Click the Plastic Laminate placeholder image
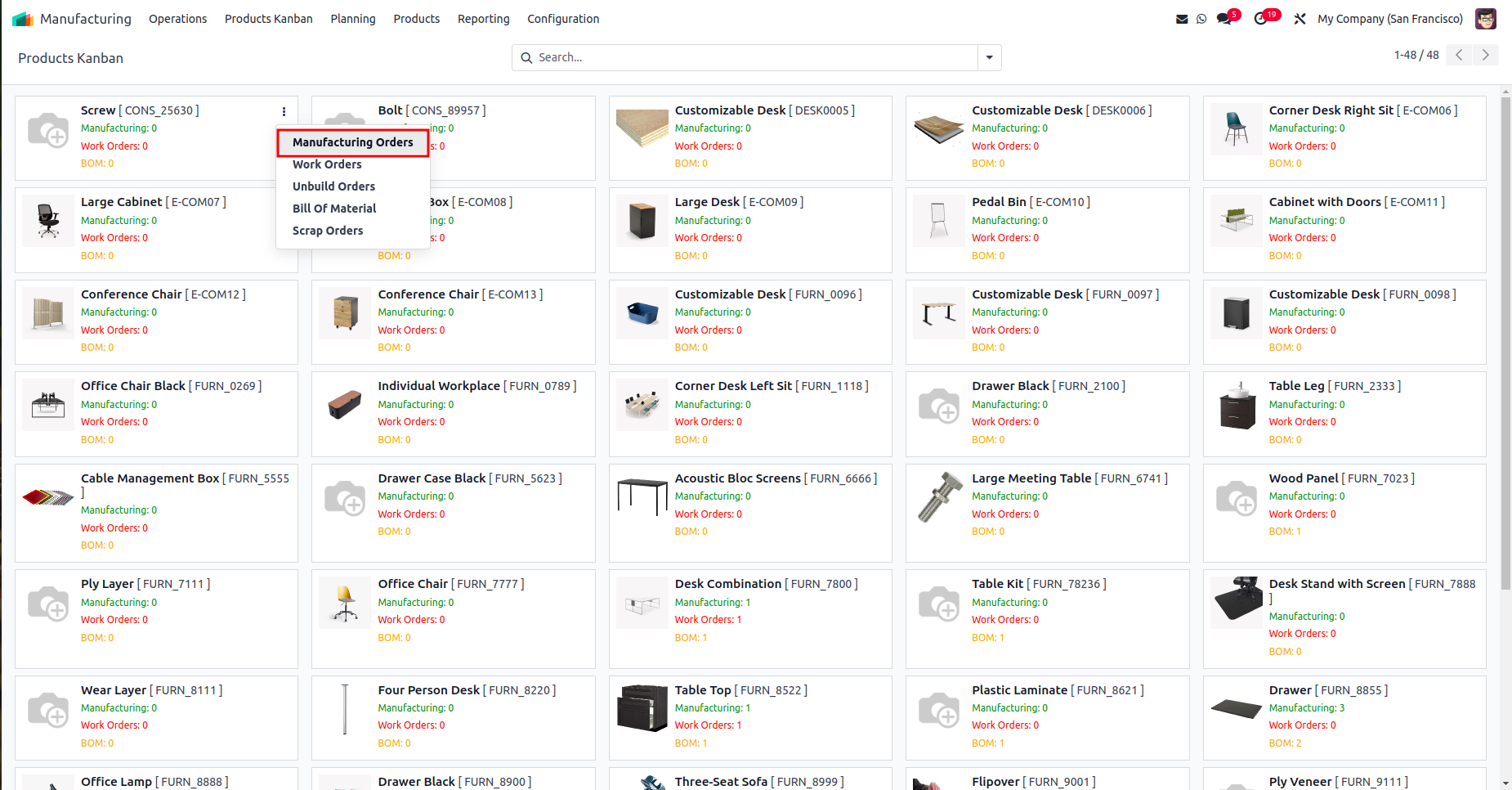This screenshot has width=1512, height=790. coord(939,709)
